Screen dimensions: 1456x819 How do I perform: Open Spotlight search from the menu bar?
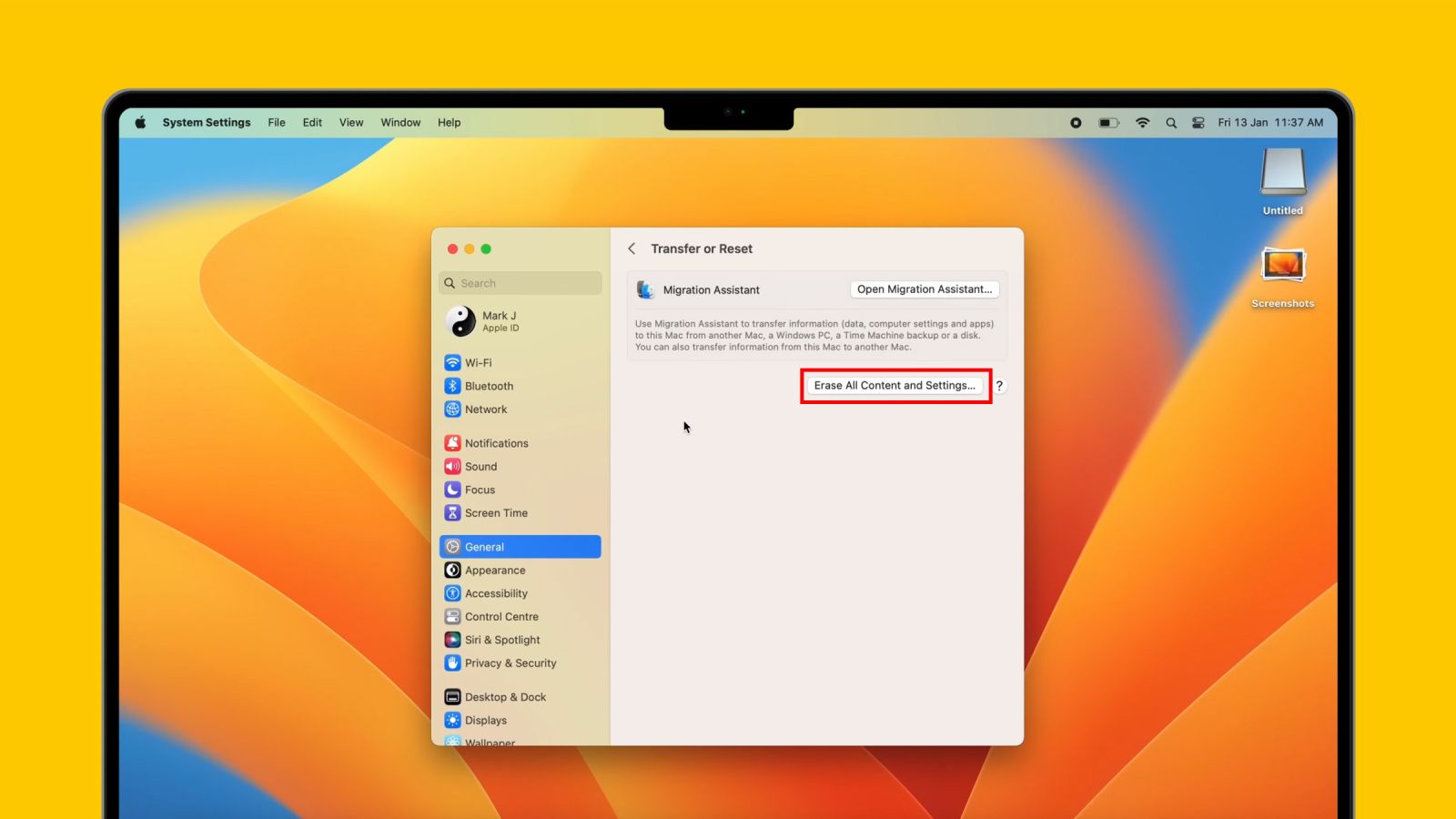1171,123
